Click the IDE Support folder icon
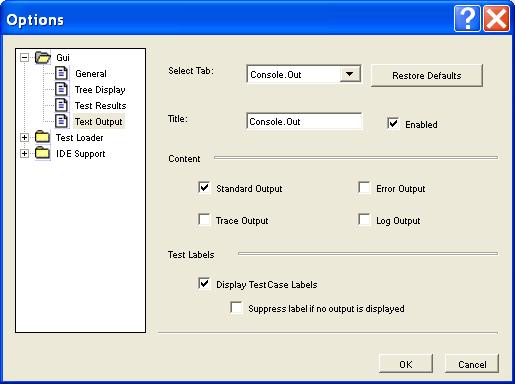The image size is (515, 384). click(x=42, y=153)
